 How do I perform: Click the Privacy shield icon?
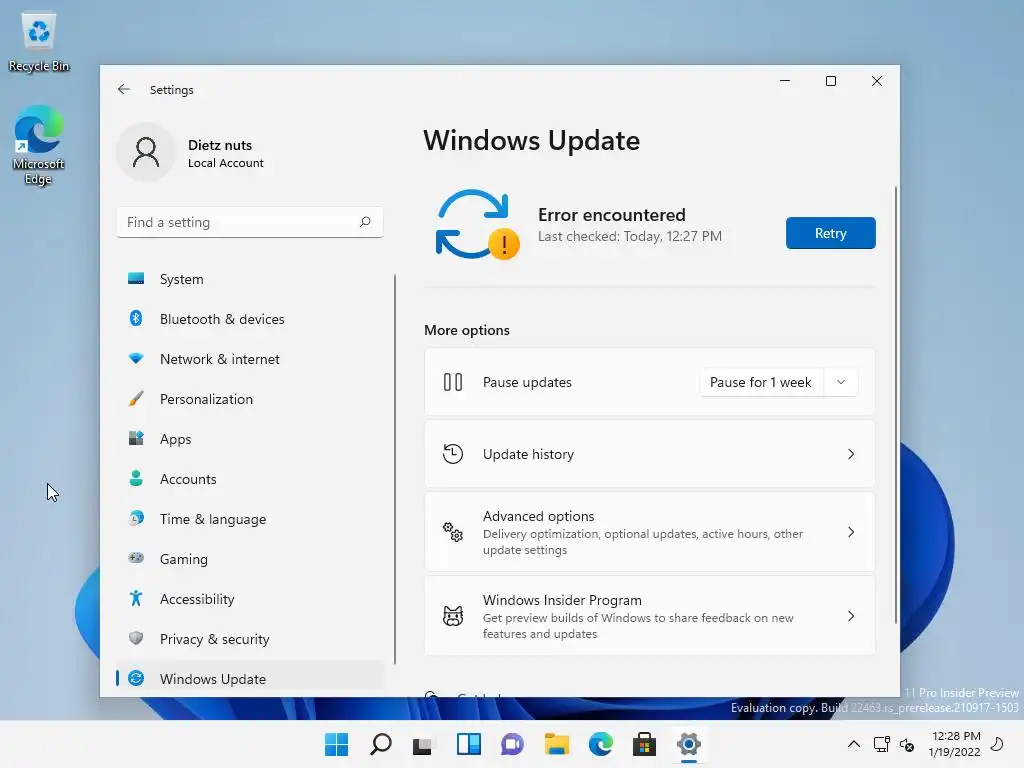(x=136, y=638)
